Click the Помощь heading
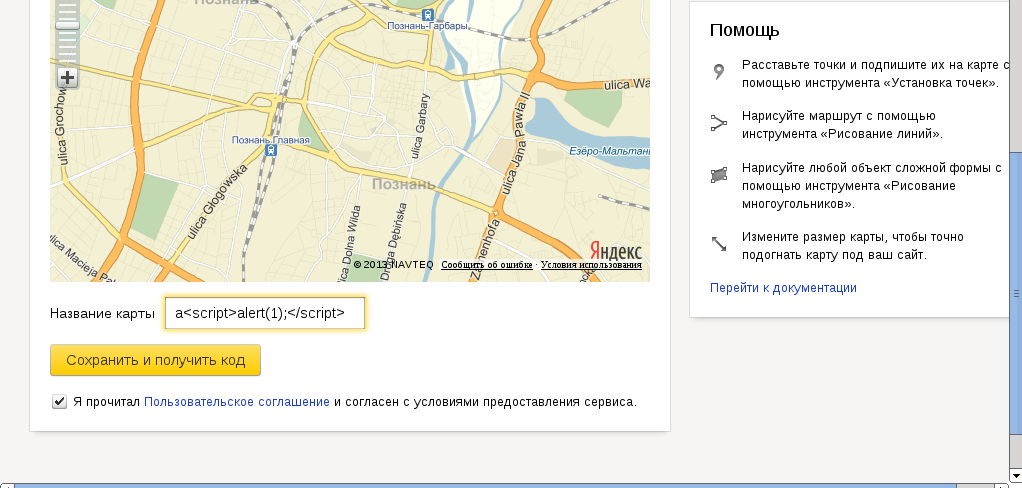Screen dimensions: 1022x488 coord(744,31)
